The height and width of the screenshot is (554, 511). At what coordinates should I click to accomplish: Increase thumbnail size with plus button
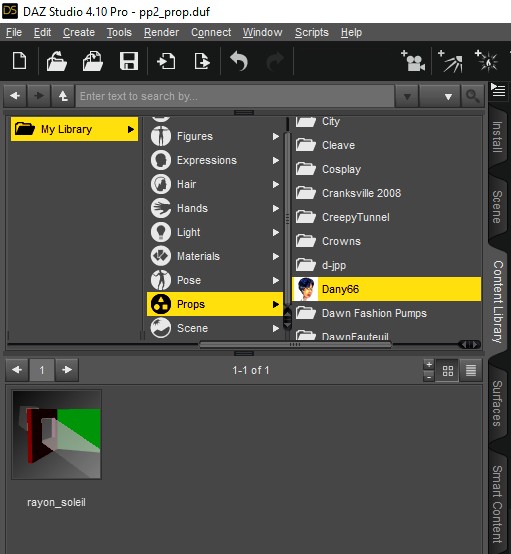tap(429, 365)
